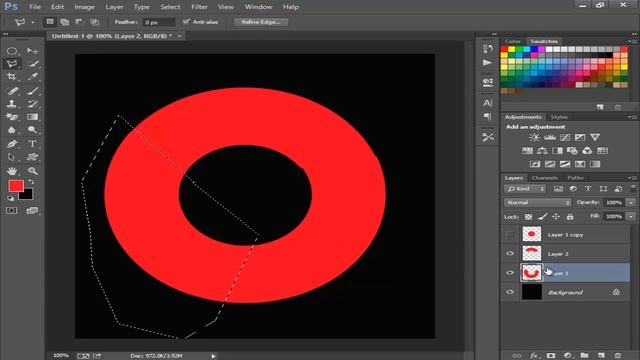The image size is (640, 360).
Task: Select the Quick Selection tool
Action: [x=33, y=64]
